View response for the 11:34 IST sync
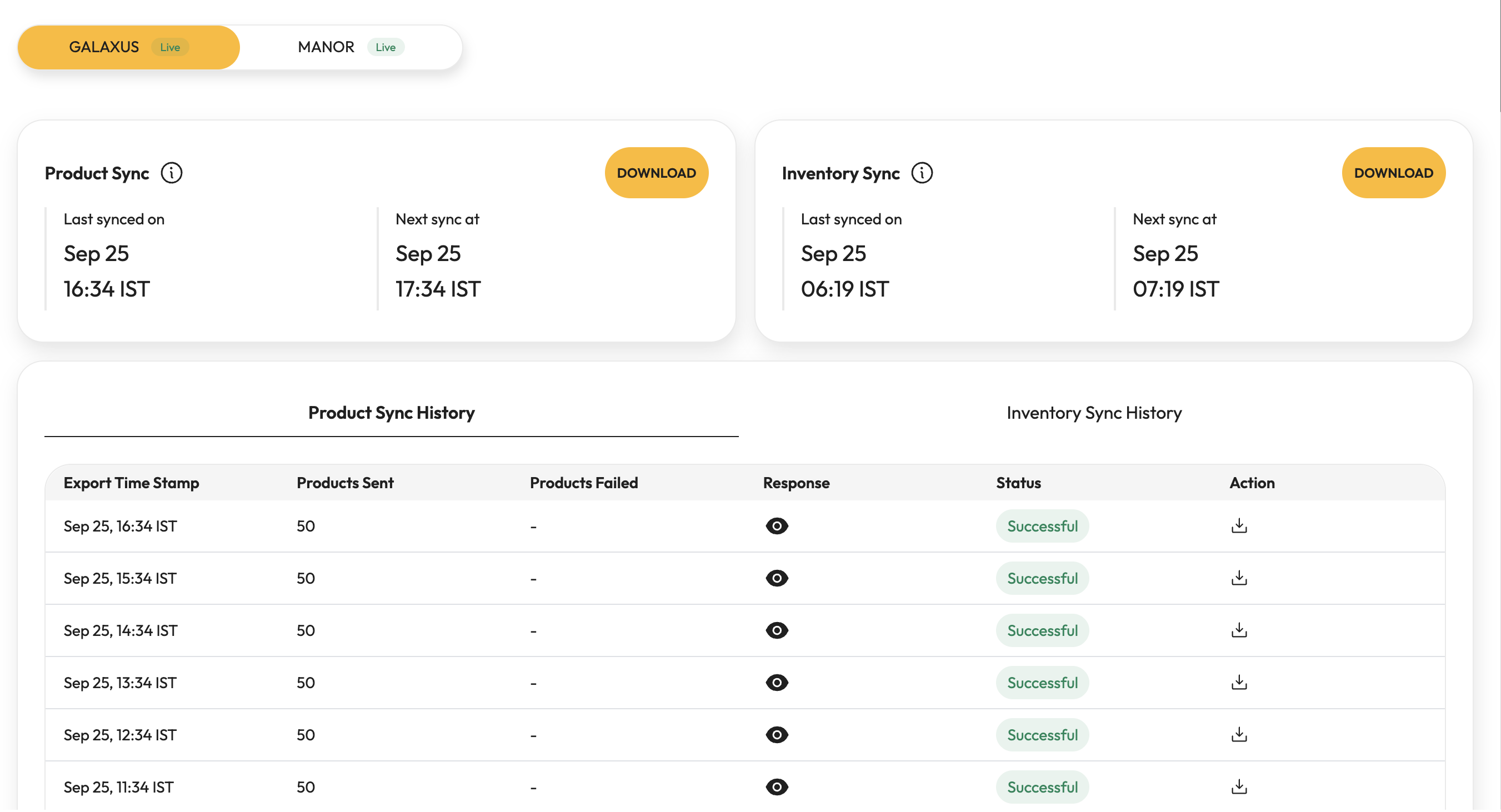 (777, 787)
